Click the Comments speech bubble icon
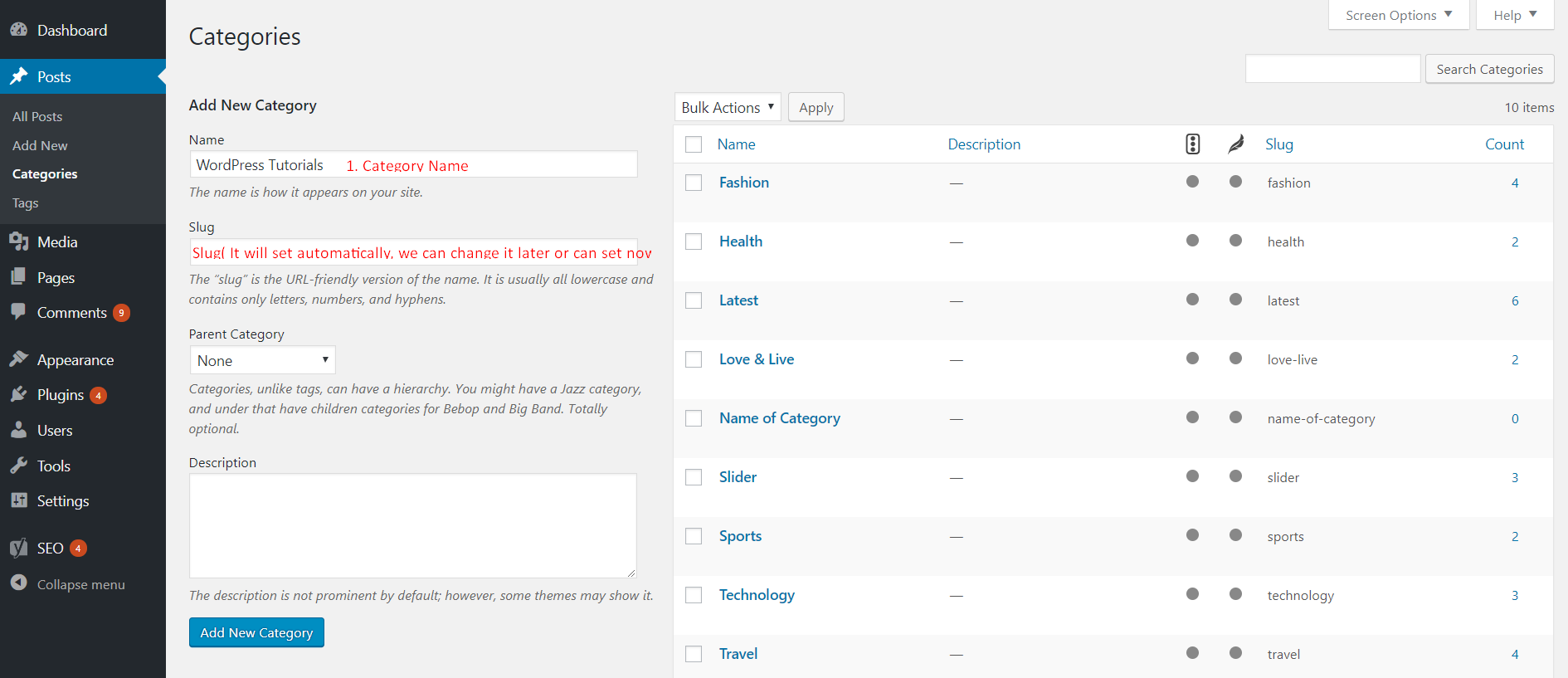This screenshot has width=1568, height=678. click(18, 312)
